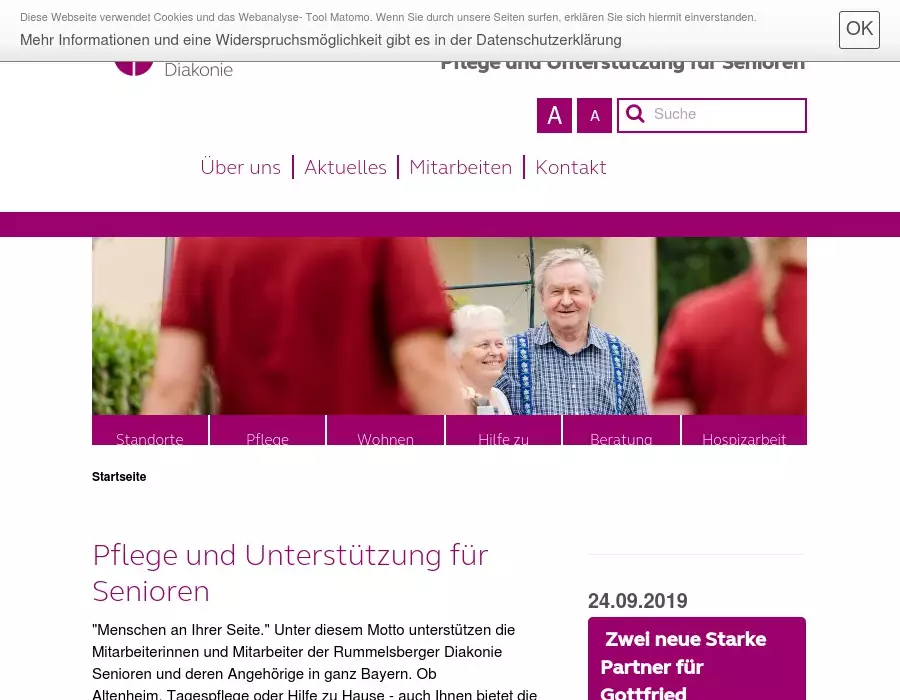Image resolution: width=900 pixels, height=700 pixels.
Task: Click the Pflege und Unterstützung für Senioren heading
Action: (x=290, y=573)
